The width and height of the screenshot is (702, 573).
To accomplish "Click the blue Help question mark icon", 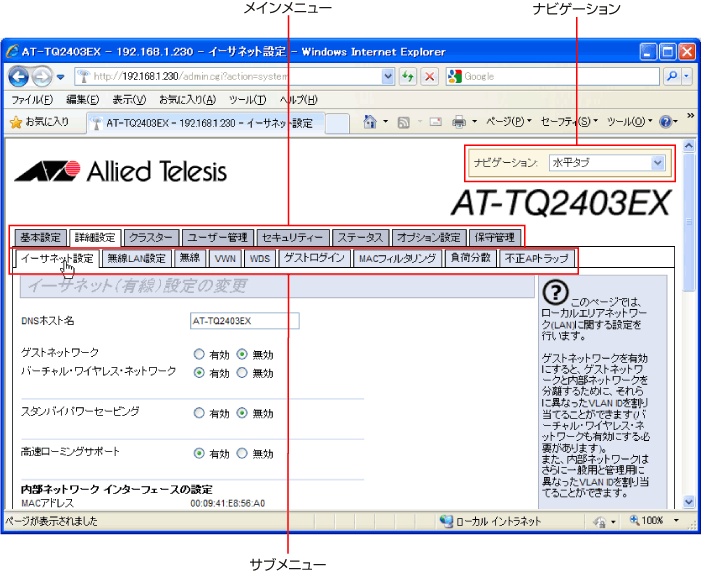I will coord(666,121).
